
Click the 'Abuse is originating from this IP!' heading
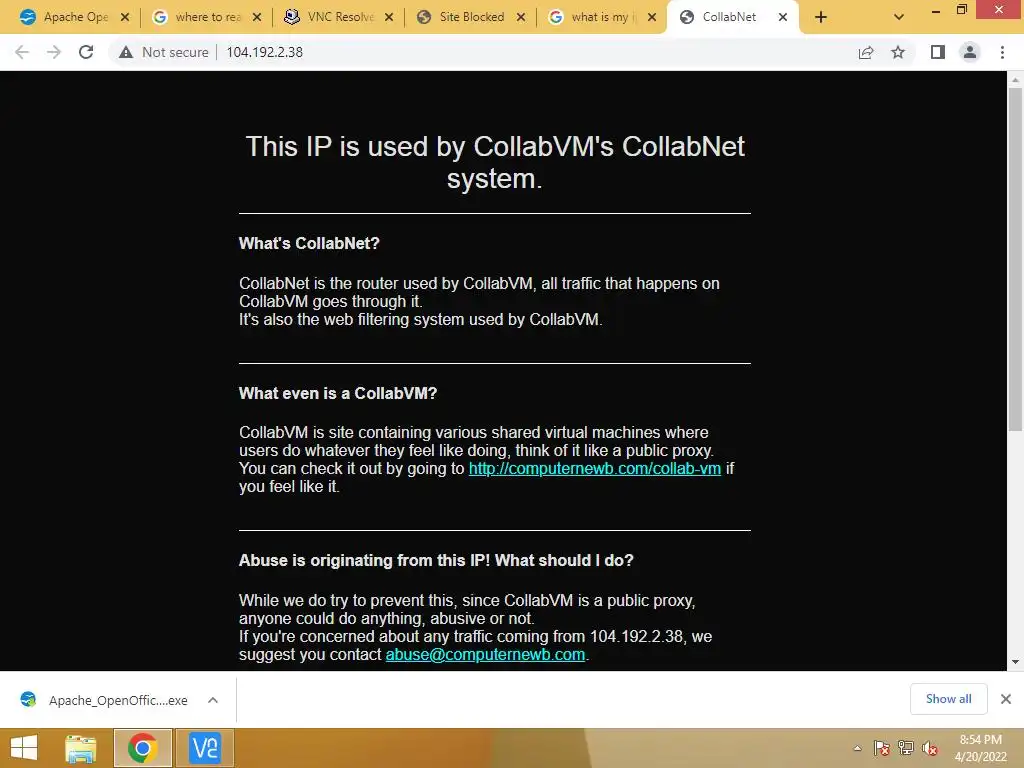tap(436, 560)
